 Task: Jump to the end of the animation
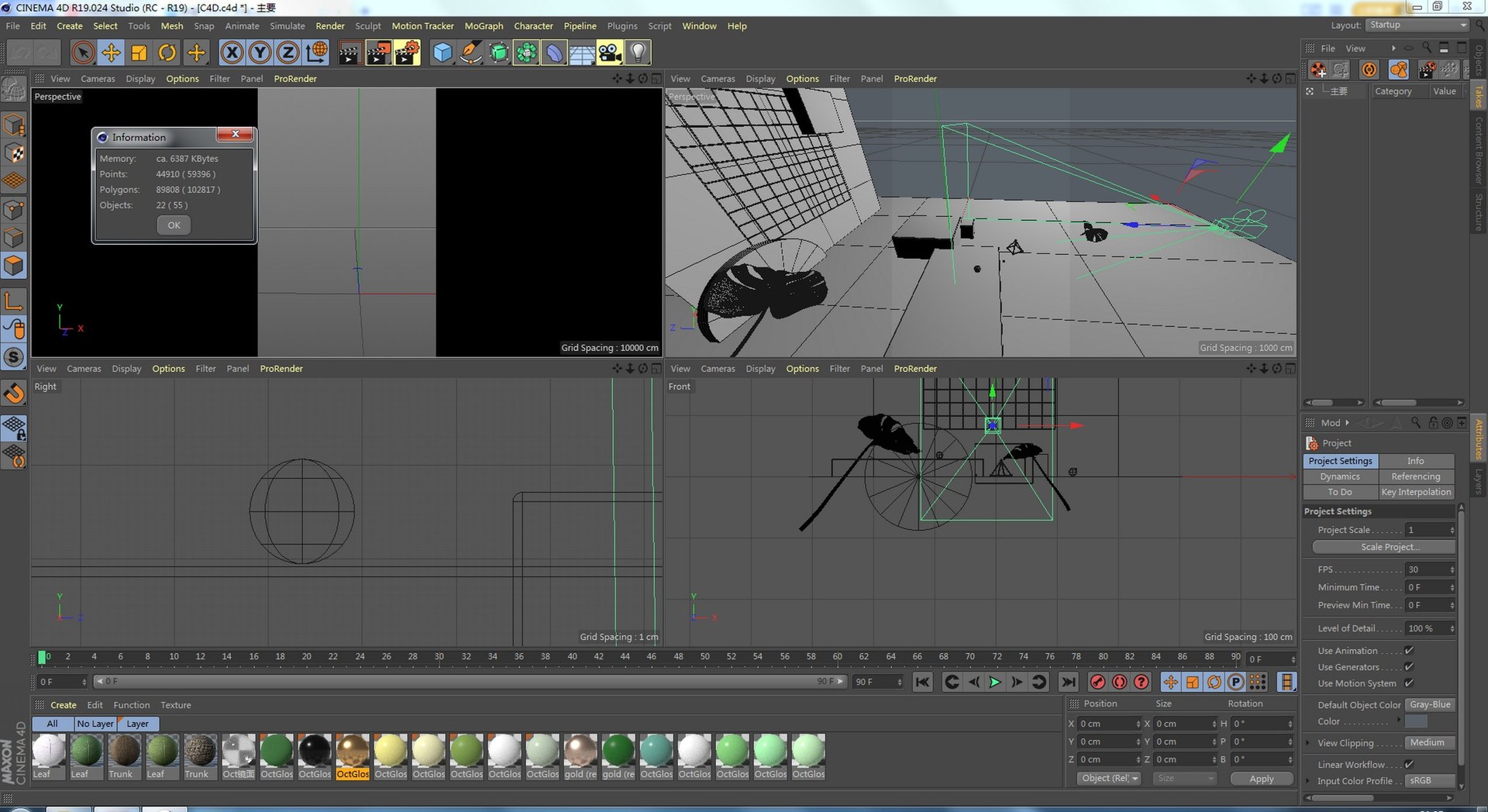pos(1068,682)
